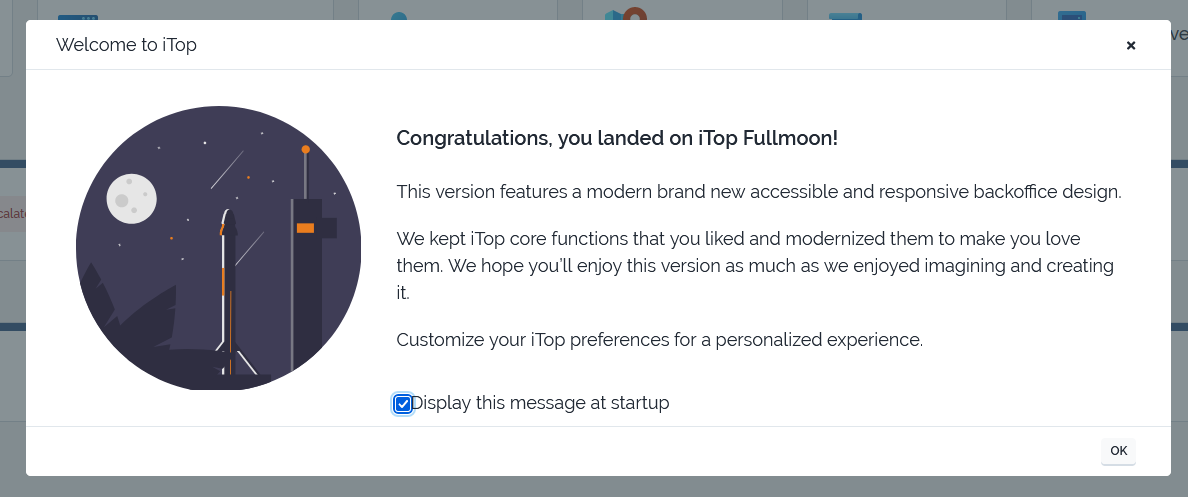
Task: Click the moon in the illustration
Action: [x=131, y=198]
